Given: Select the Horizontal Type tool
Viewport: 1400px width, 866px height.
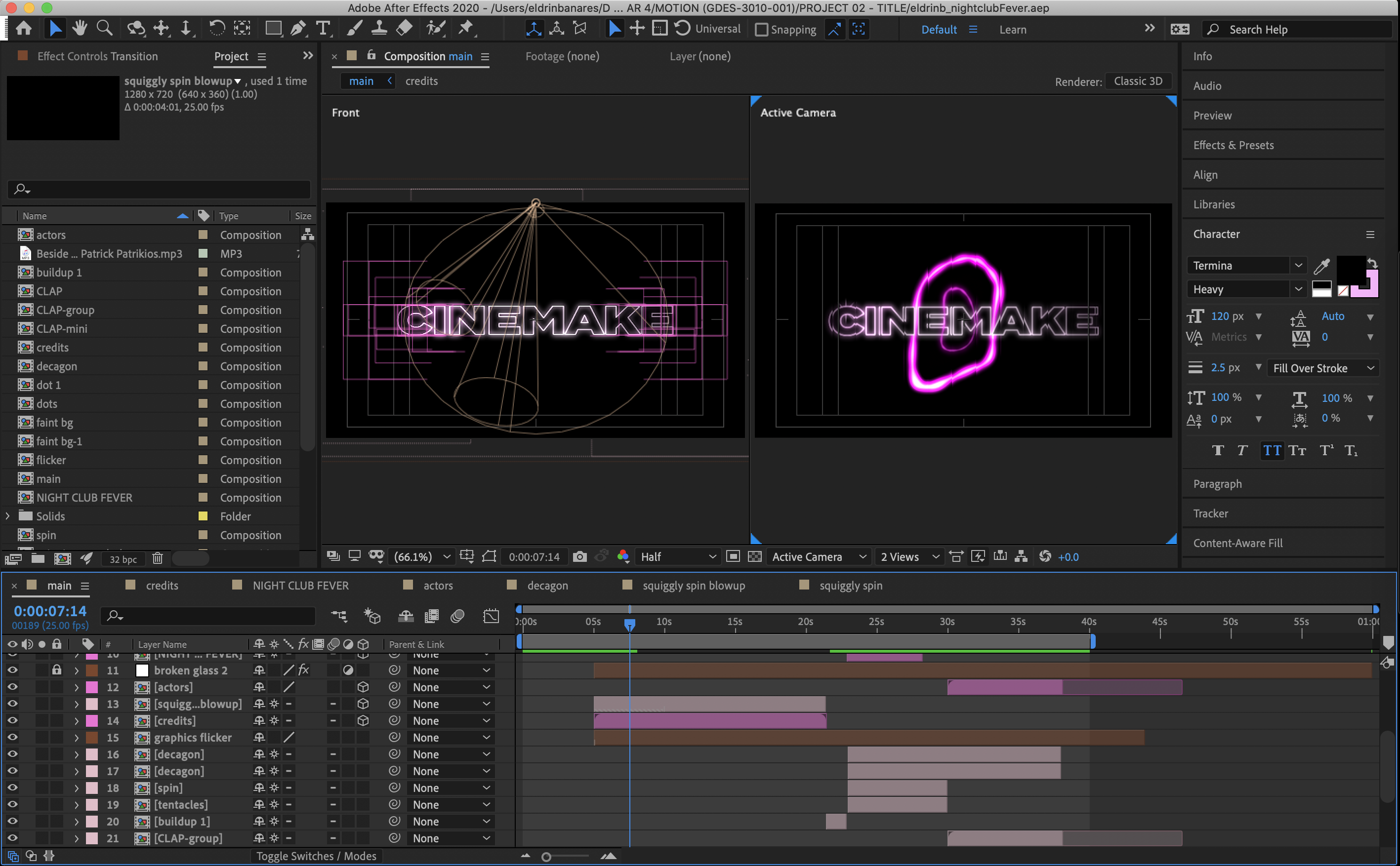Looking at the screenshot, I should click(323, 28).
